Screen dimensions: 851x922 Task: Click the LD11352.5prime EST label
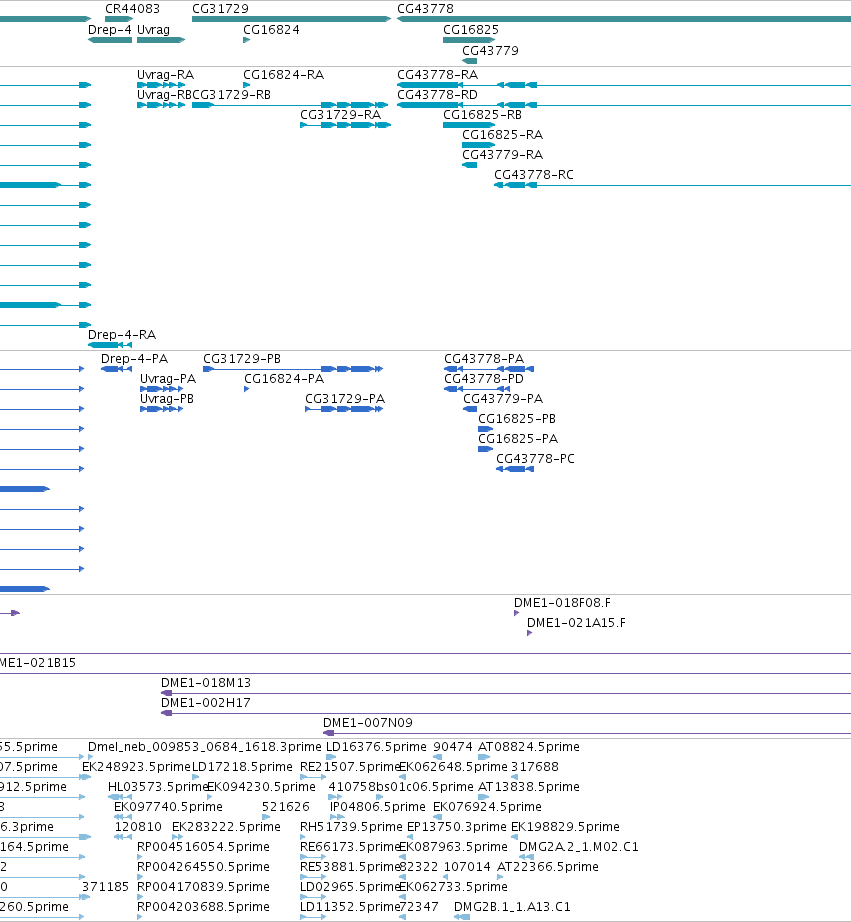click(x=350, y=907)
